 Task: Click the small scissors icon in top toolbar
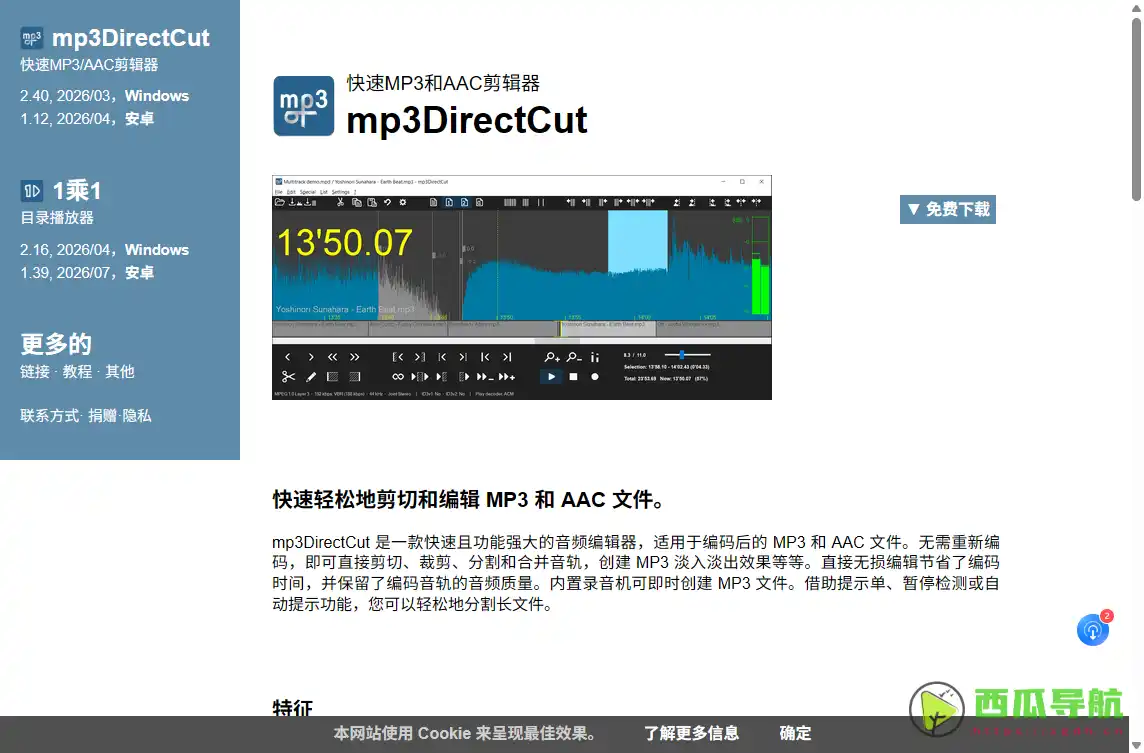coord(340,202)
